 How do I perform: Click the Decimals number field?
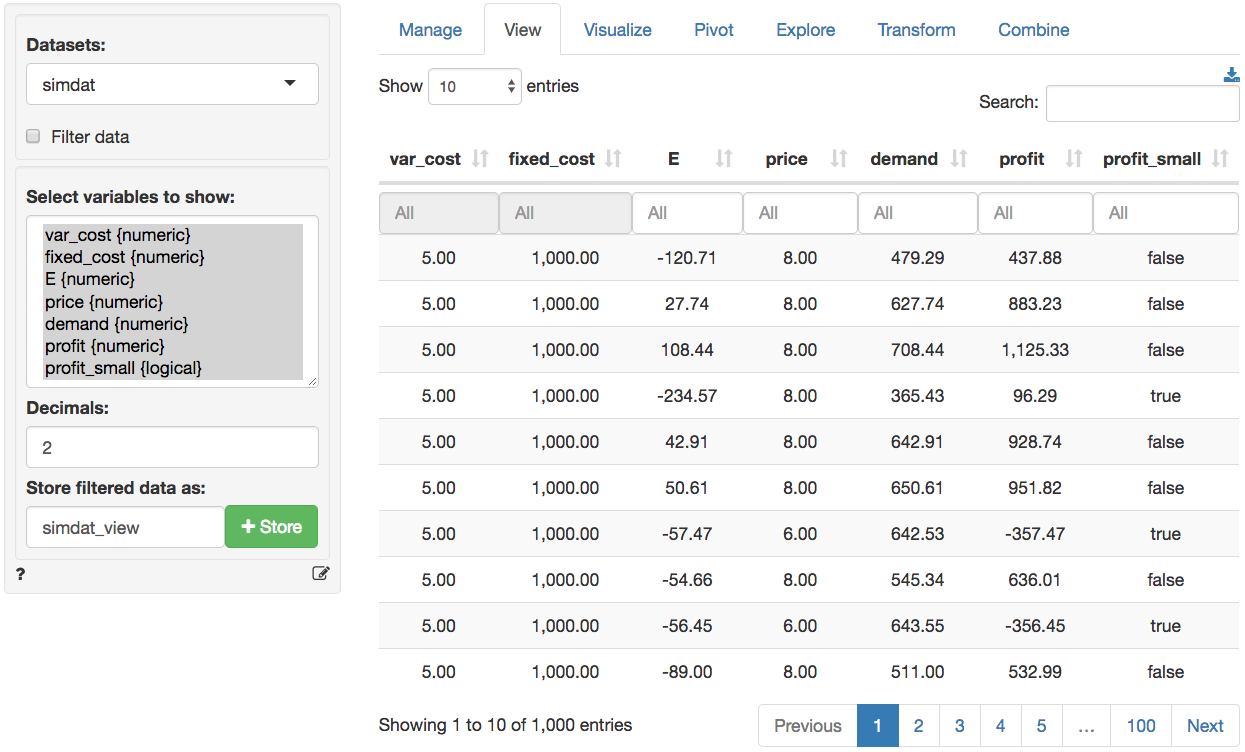172,448
